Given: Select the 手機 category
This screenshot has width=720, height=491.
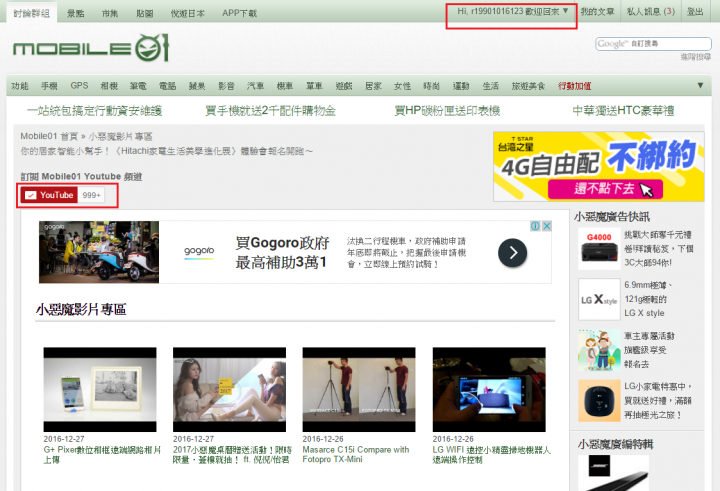Looking at the screenshot, I should 49,86.
